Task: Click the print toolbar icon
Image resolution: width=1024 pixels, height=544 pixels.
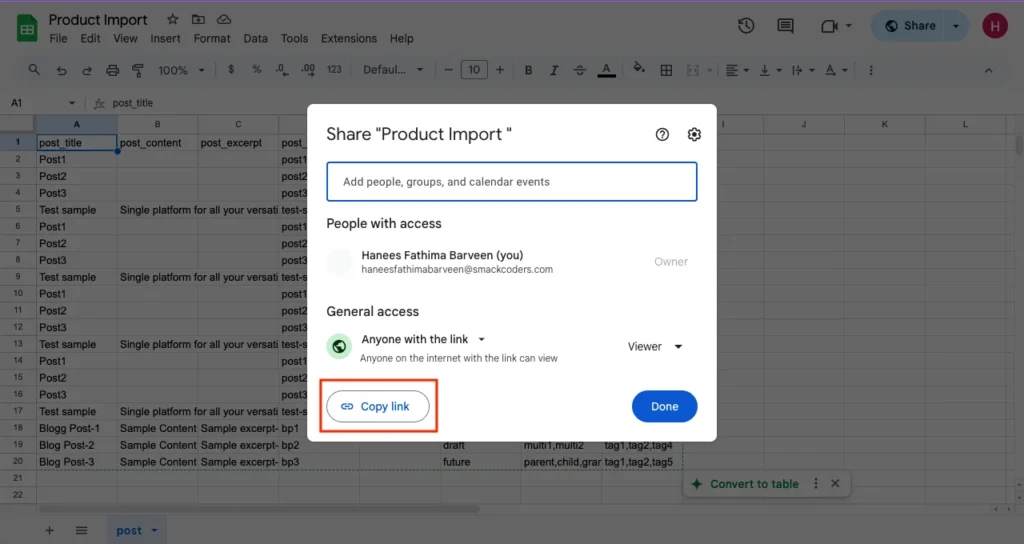Action: click(113, 71)
